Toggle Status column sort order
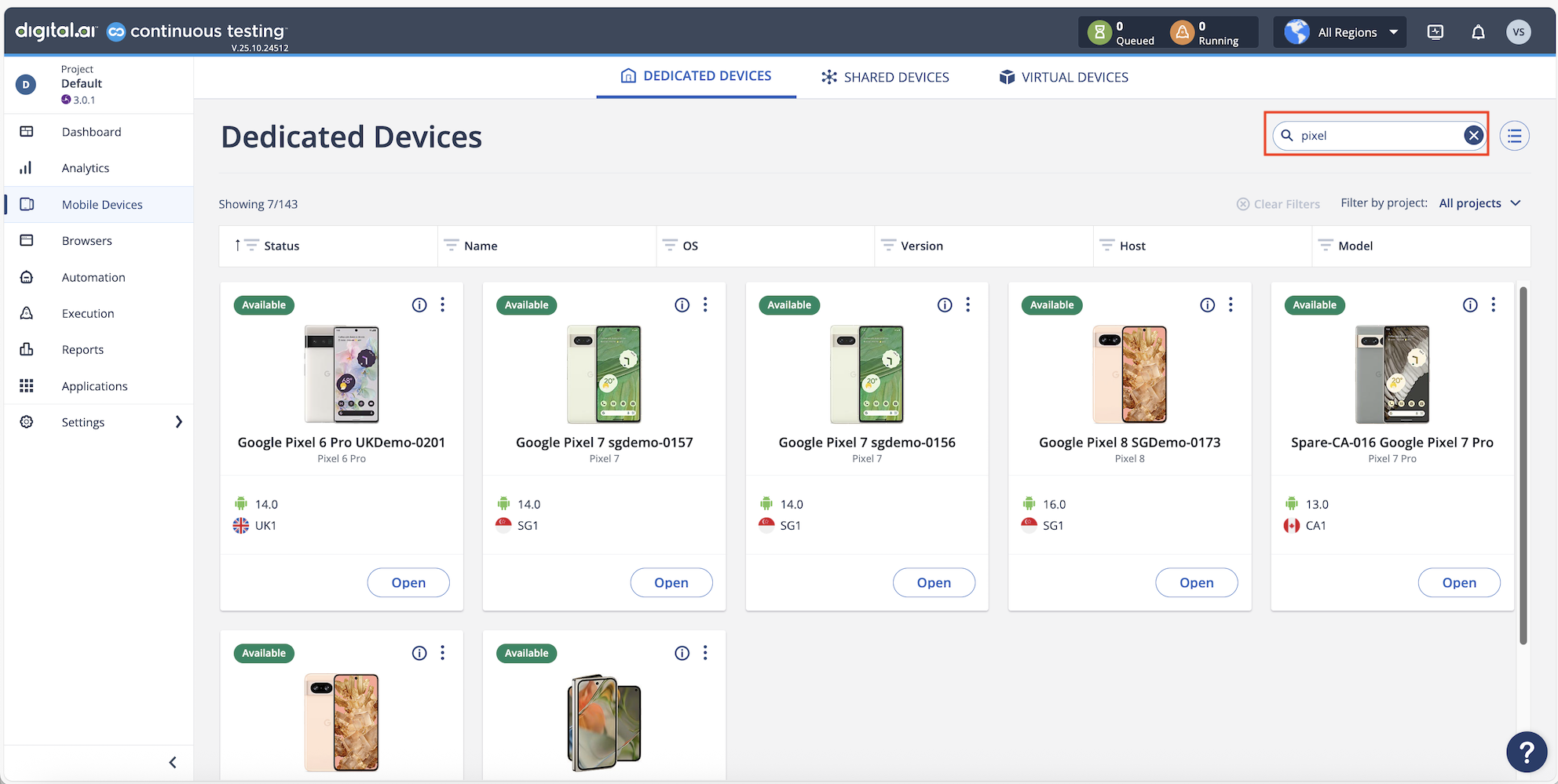Image resolution: width=1558 pixels, height=784 pixels. coord(238,246)
